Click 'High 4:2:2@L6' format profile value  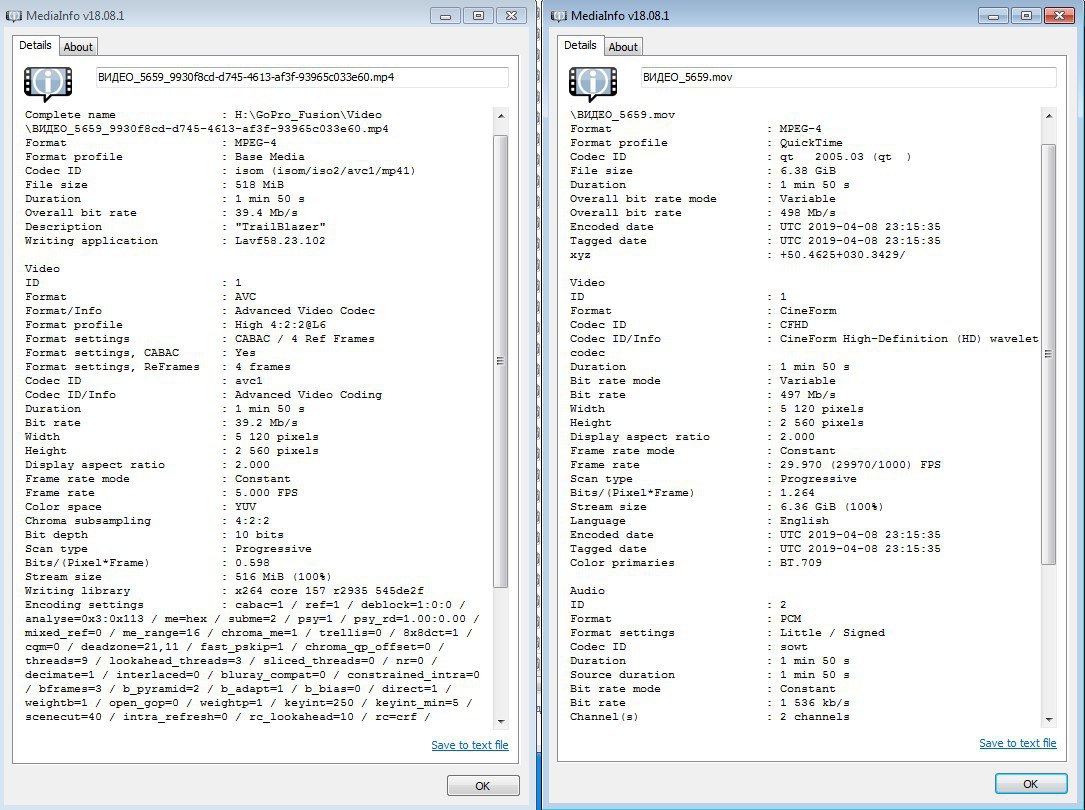point(280,324)
